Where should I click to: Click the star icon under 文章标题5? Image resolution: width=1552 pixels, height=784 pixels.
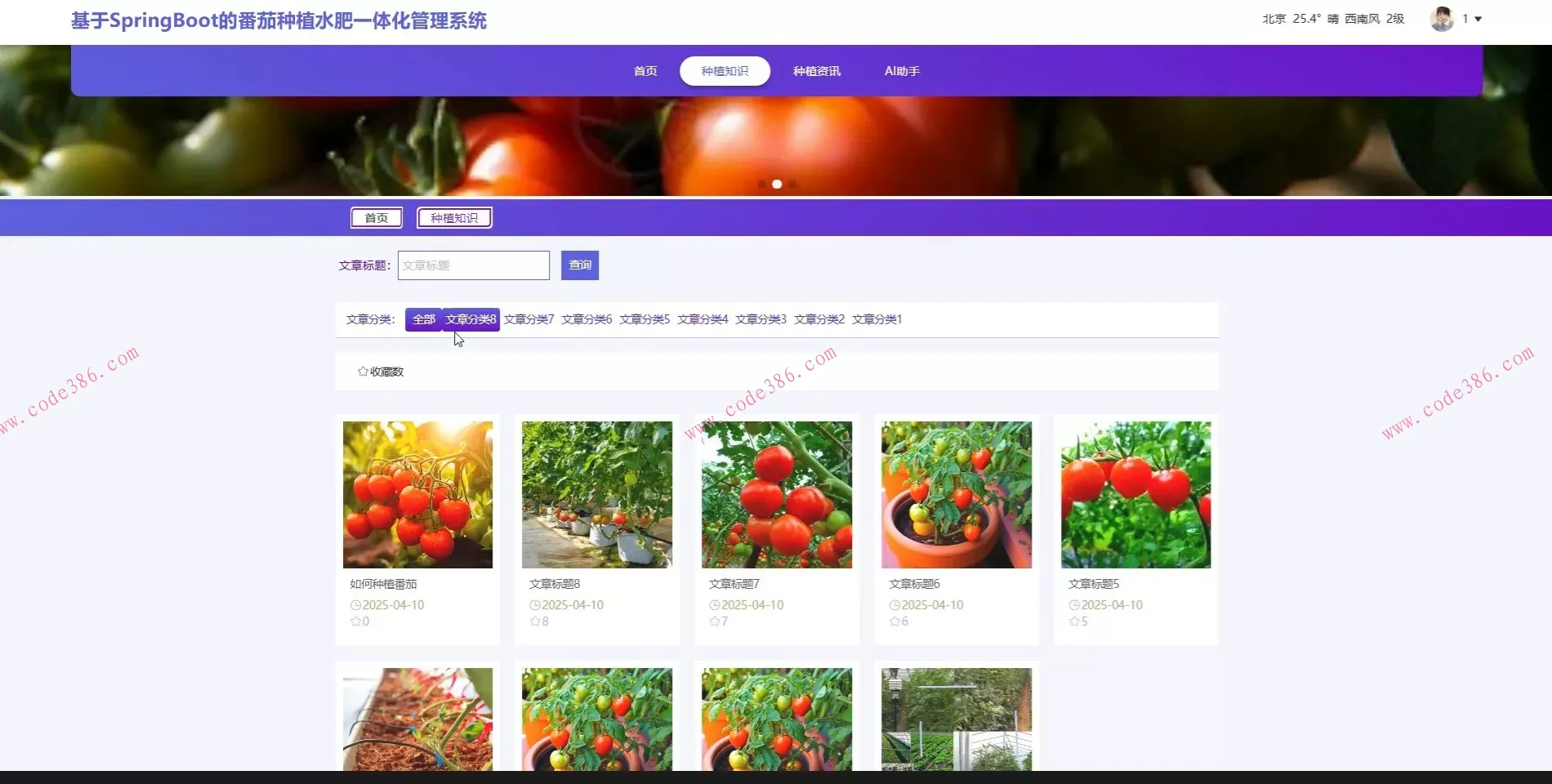(1073, 621)
